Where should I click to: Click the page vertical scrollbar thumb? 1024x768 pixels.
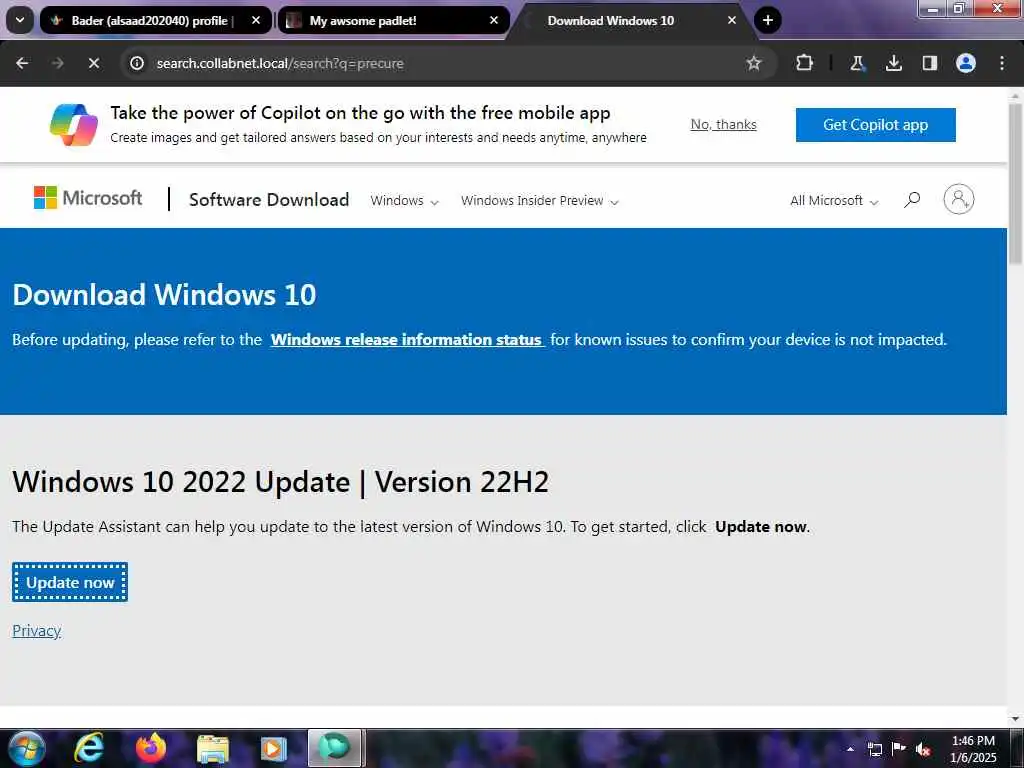[1016, 183]
